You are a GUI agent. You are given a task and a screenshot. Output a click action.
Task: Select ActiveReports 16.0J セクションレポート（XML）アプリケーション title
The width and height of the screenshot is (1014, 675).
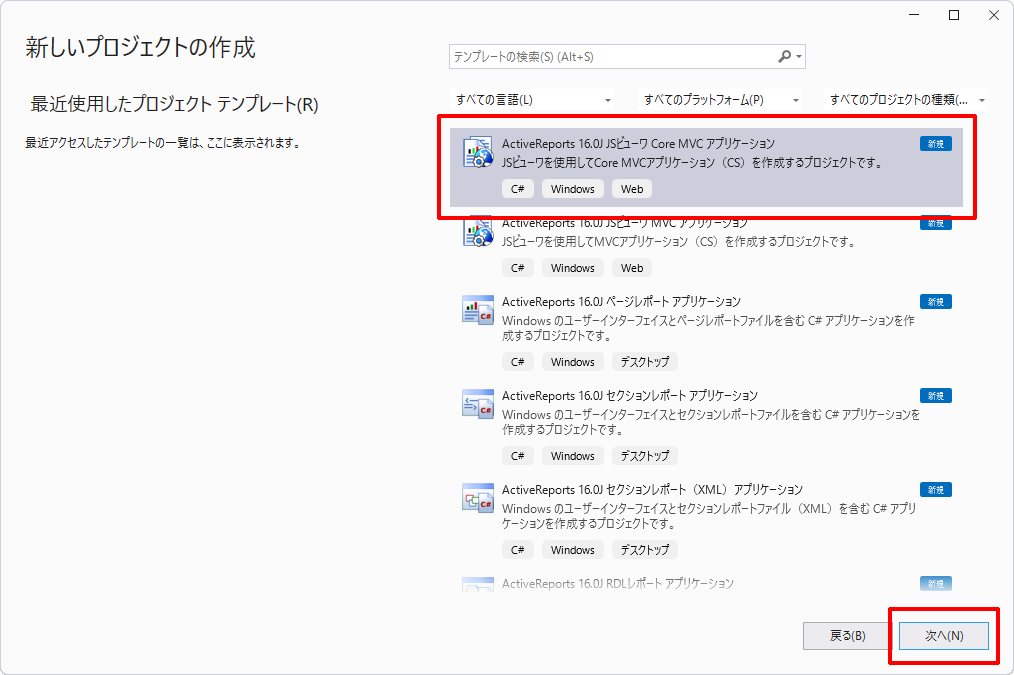click(x=653, y=489)
